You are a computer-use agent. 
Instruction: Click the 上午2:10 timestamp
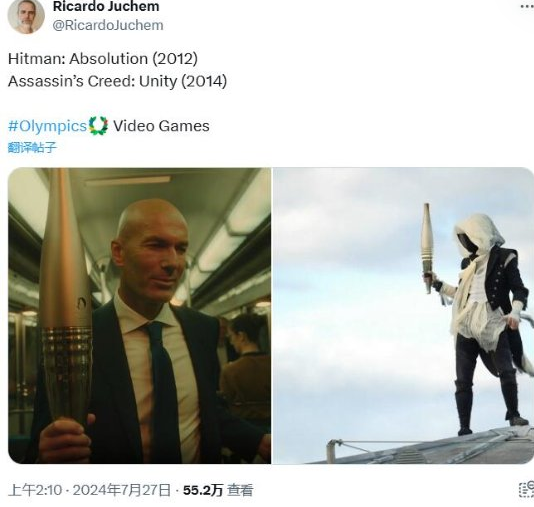(35, 490)
